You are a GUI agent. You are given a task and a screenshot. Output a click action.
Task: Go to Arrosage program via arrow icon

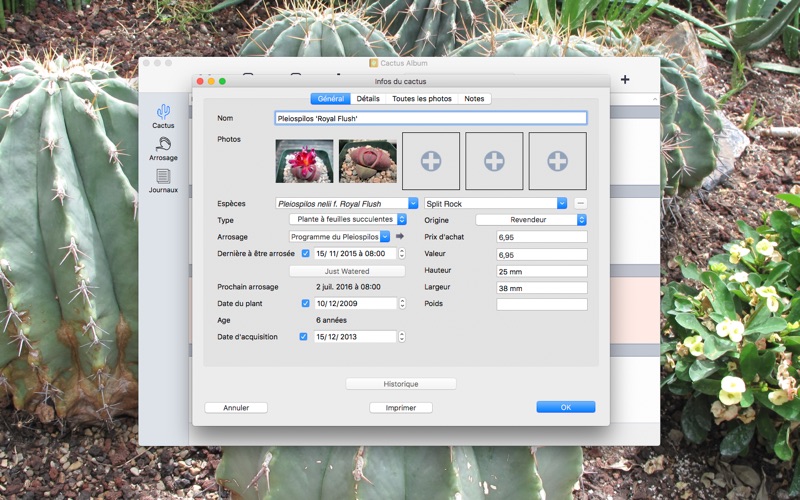pyautogui.click(x=400, y=236)
